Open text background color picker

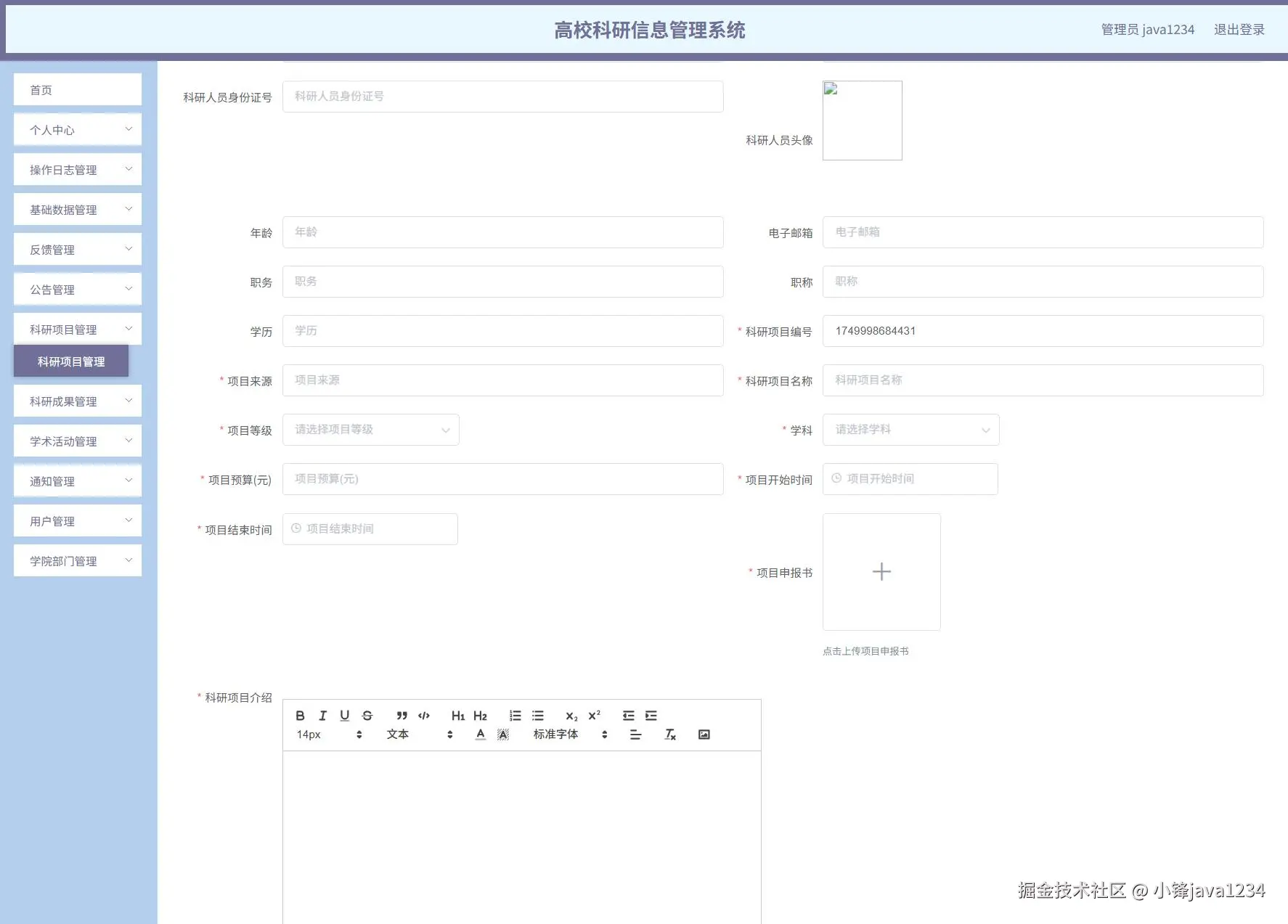coord(503,735)
